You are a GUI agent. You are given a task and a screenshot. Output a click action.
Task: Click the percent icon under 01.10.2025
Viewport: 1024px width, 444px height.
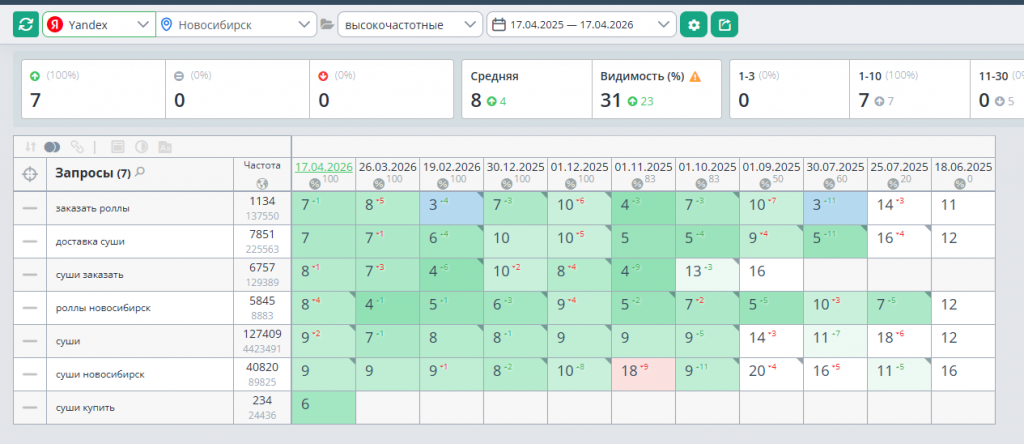click(701, 183)
